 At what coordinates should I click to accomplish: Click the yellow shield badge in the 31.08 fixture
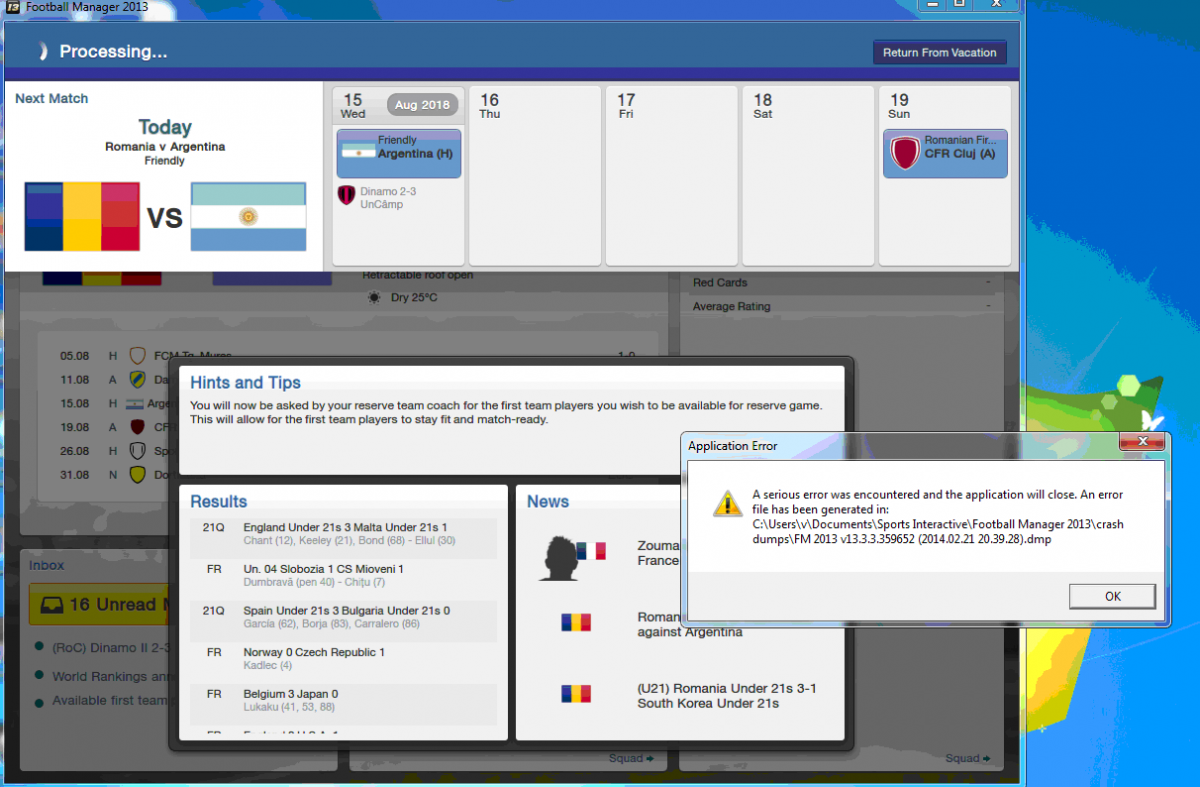coord(138,475)
